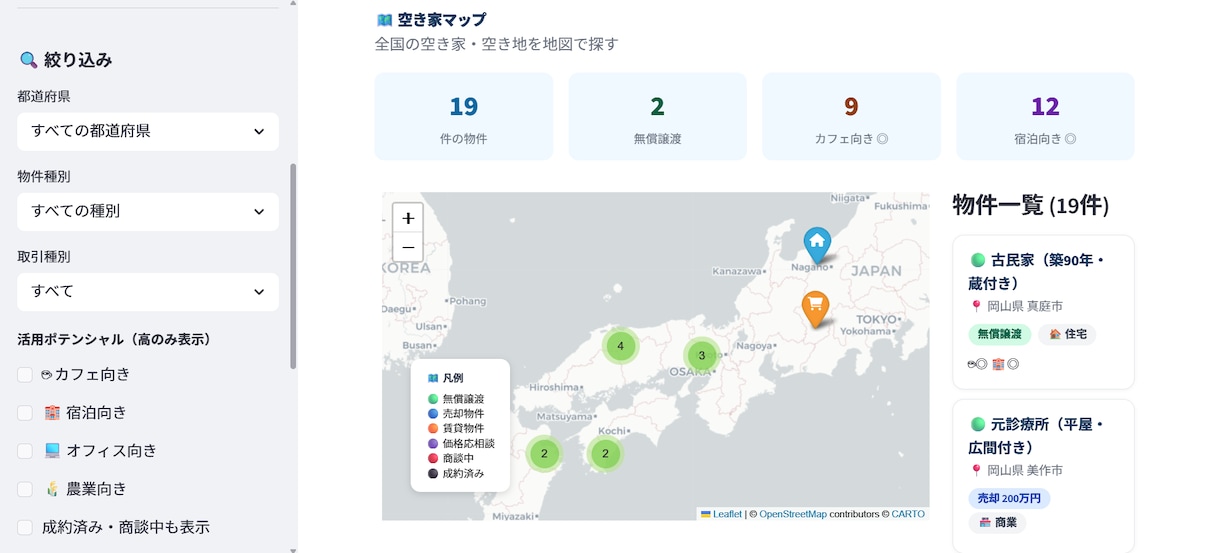
Task: Click the sidebar vertical scrollbar thumb
Action: click(293, 266)
